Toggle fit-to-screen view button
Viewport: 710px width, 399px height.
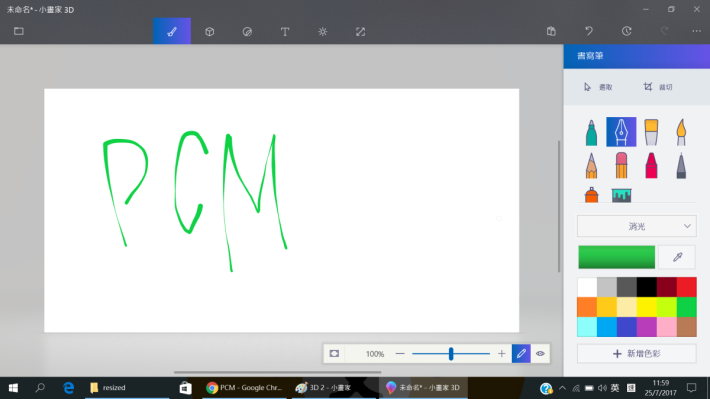(334, 353)
